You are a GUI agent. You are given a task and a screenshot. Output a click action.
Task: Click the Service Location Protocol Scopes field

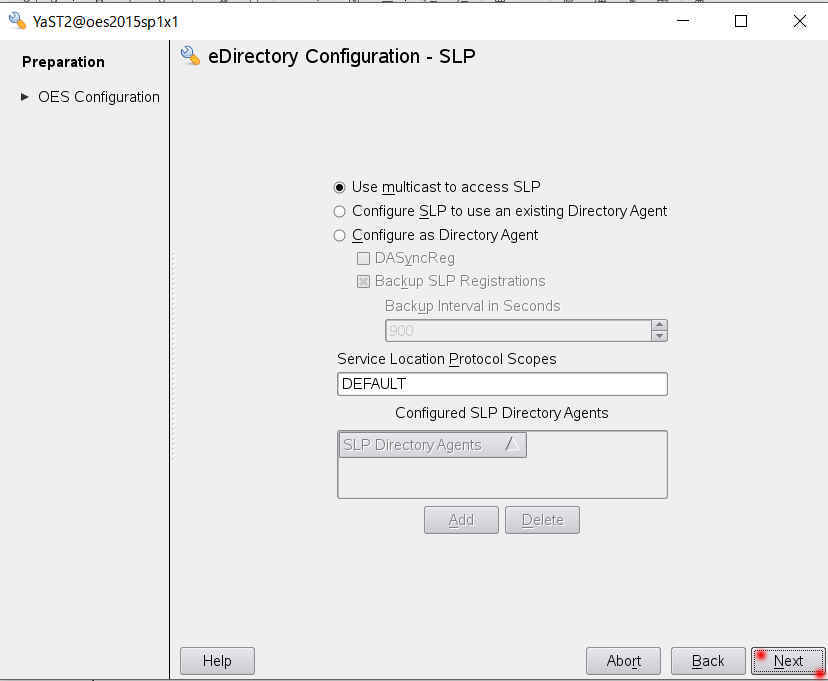pyautogui.click(x=502, y=384)
